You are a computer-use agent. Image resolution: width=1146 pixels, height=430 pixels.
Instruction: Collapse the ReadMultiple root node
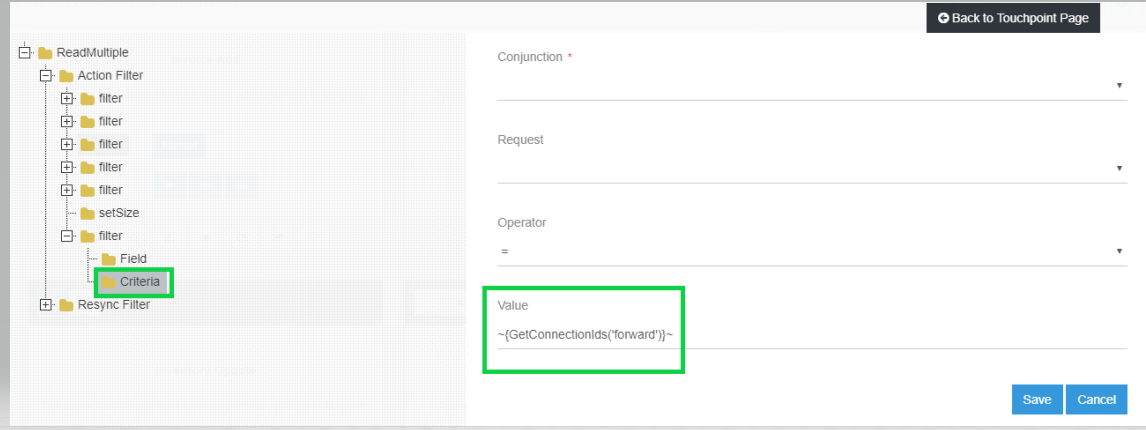point(25,52)
